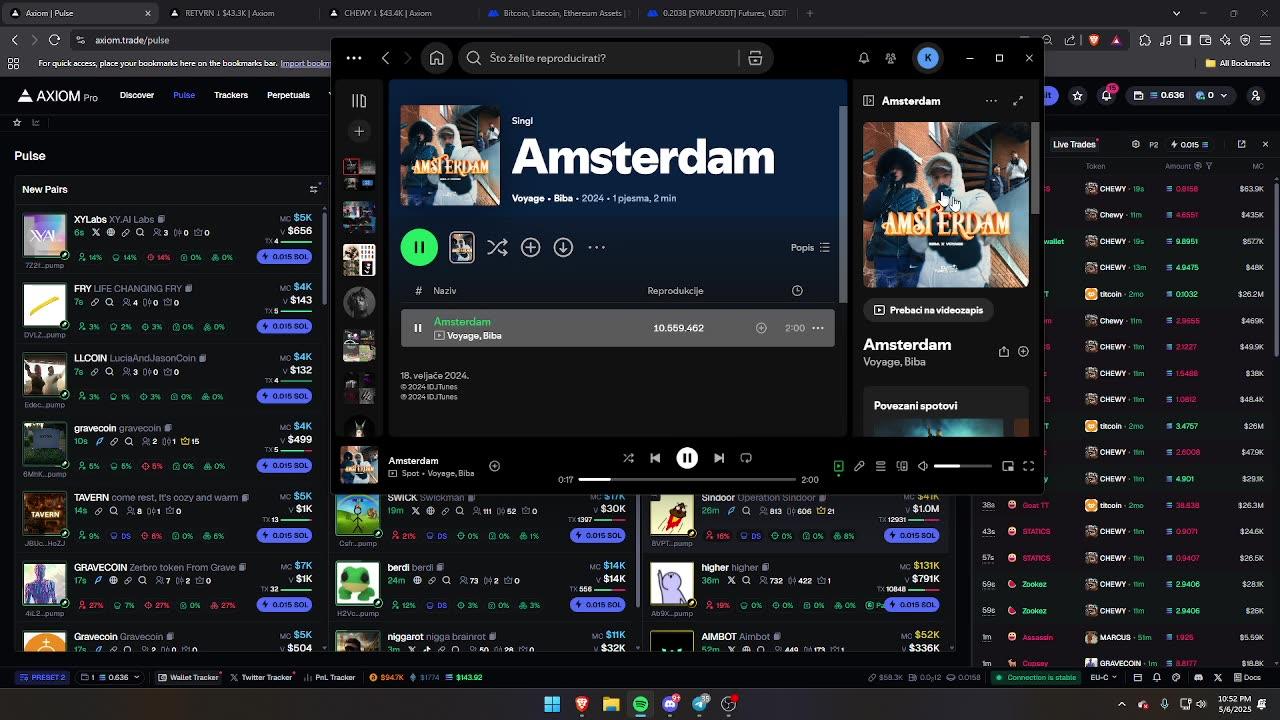1280x720 pixels.
Task: Quick buy 0.015 SOL on TAVERN
Action: [x=285, y=535]
